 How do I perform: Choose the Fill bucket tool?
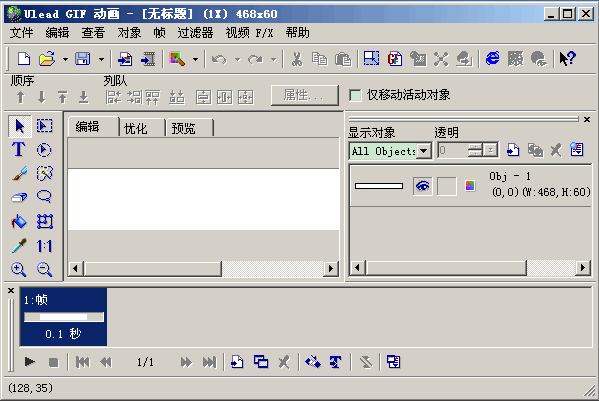19,222
